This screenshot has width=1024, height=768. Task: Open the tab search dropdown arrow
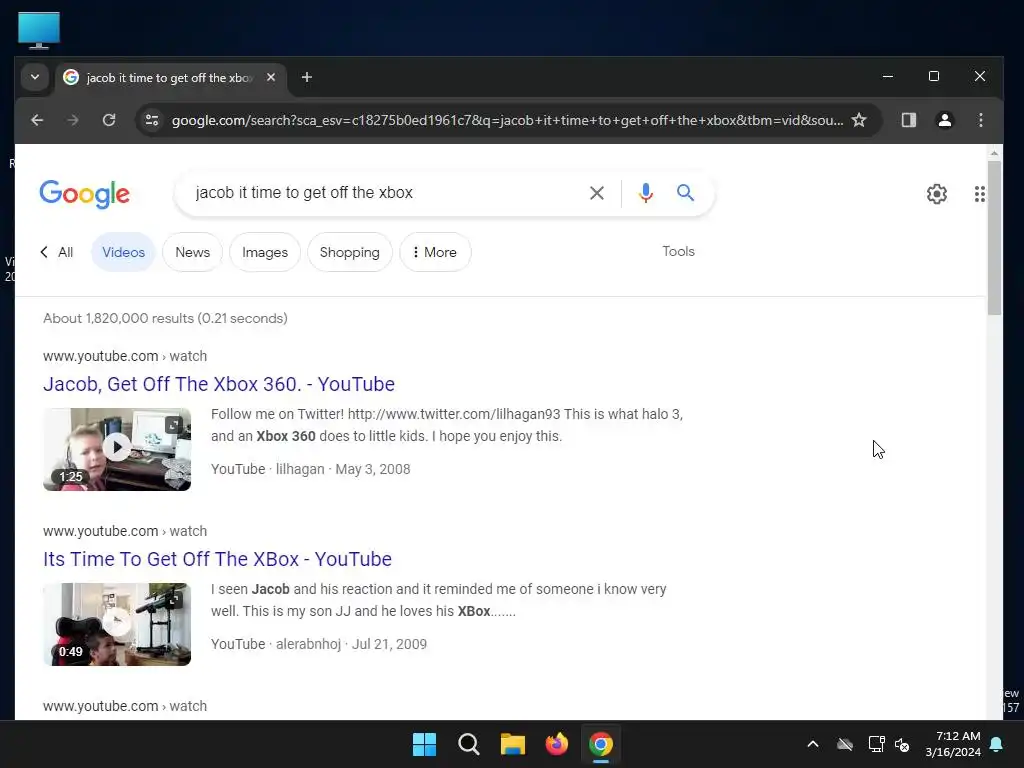[x=35, y=77]
